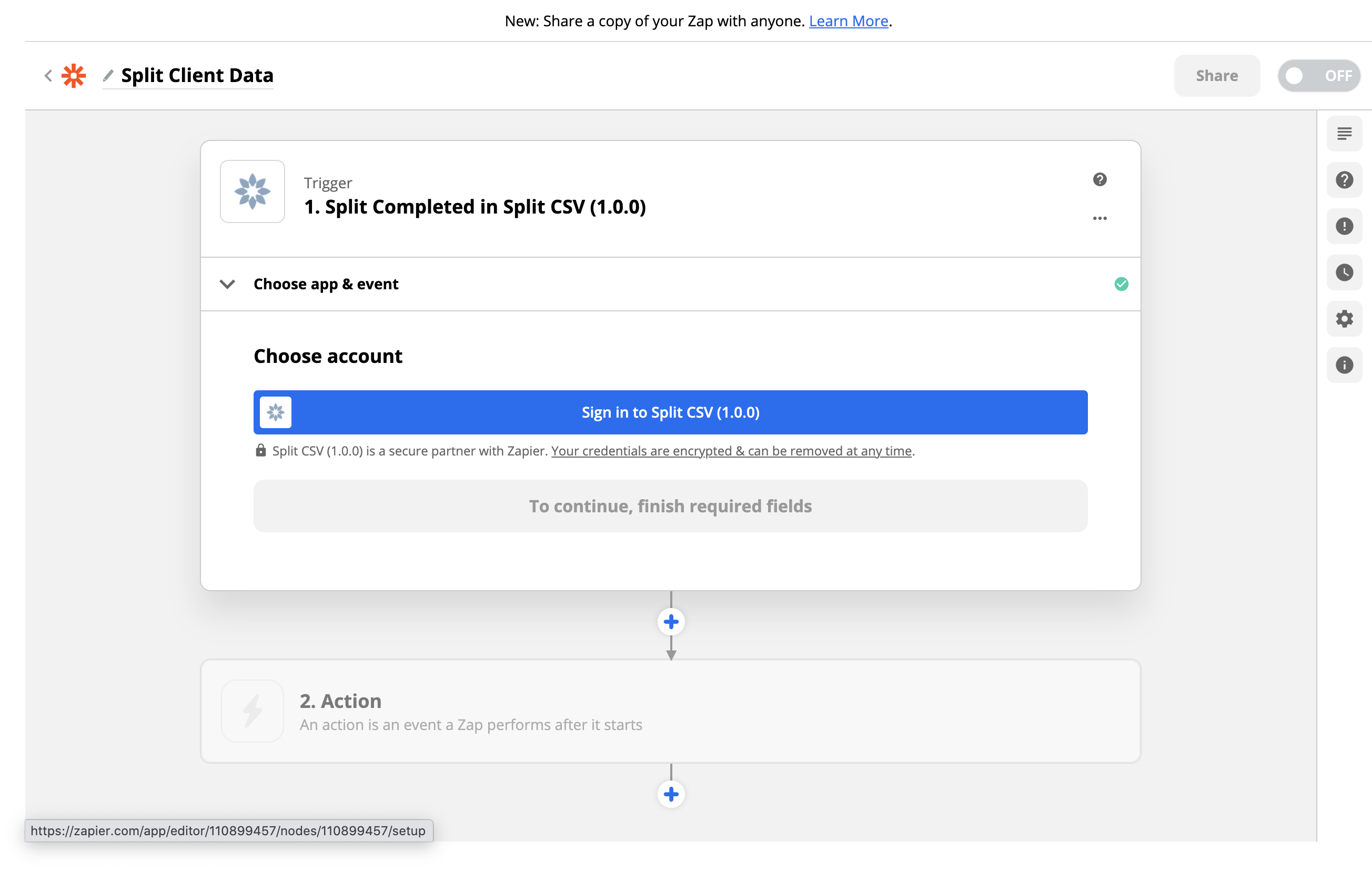The height and width of the screenshot is (871, 1372).
Task: Open the outline lines icon in right sidebar
Action: tap(1344, 133)
